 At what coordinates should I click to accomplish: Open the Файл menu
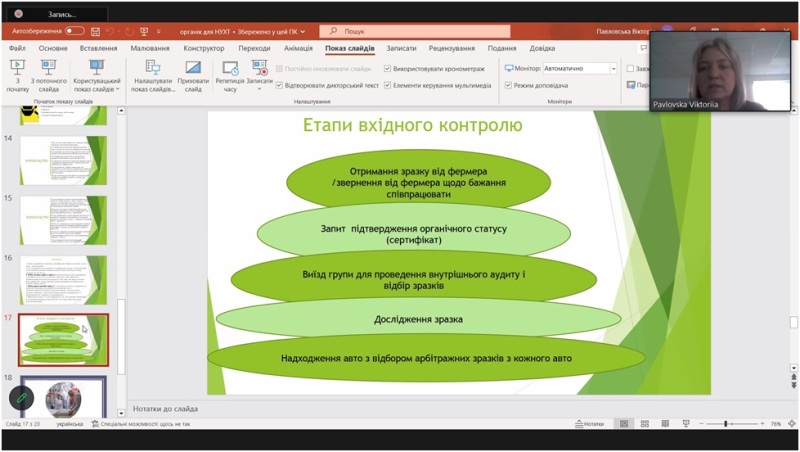click(x=17, y=48)
